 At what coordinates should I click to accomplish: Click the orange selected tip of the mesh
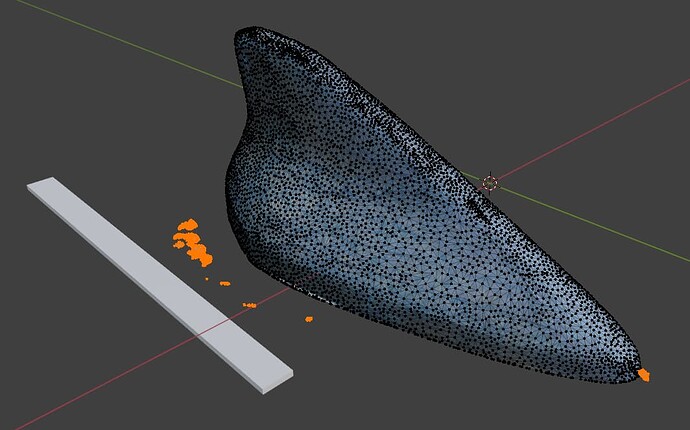point(644,375)
